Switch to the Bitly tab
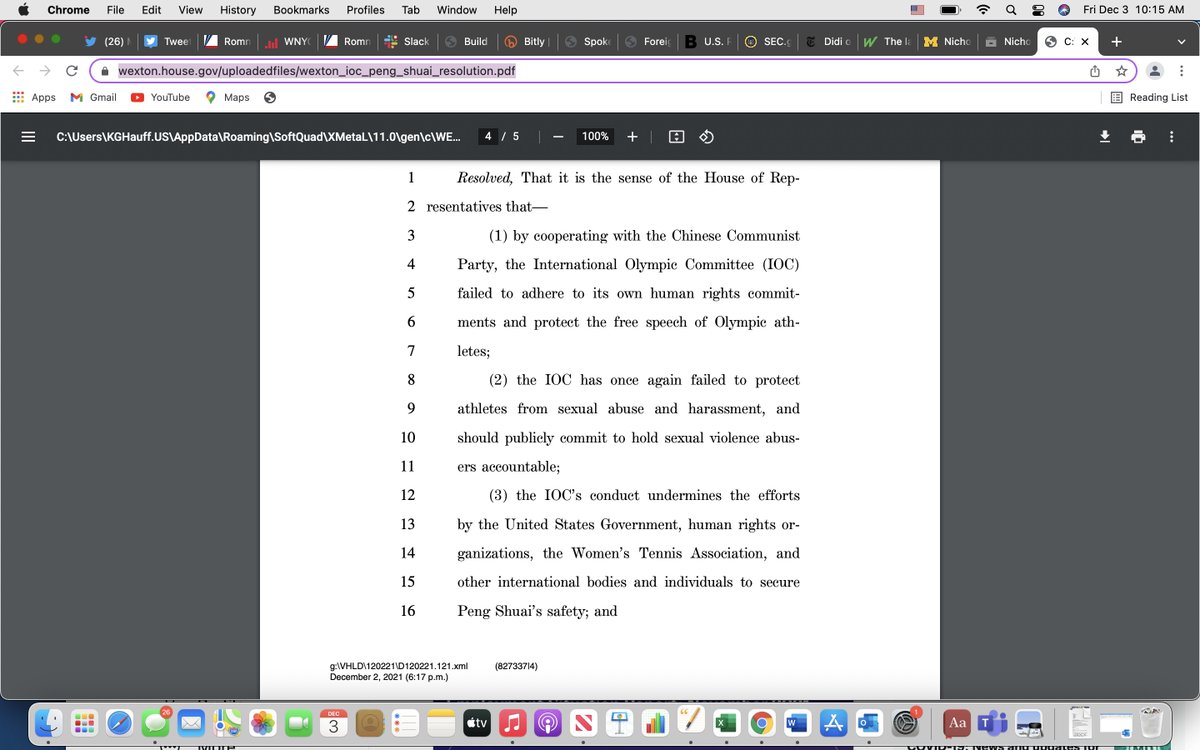Viewport: 1200px width, 750px height. [525, 42]
